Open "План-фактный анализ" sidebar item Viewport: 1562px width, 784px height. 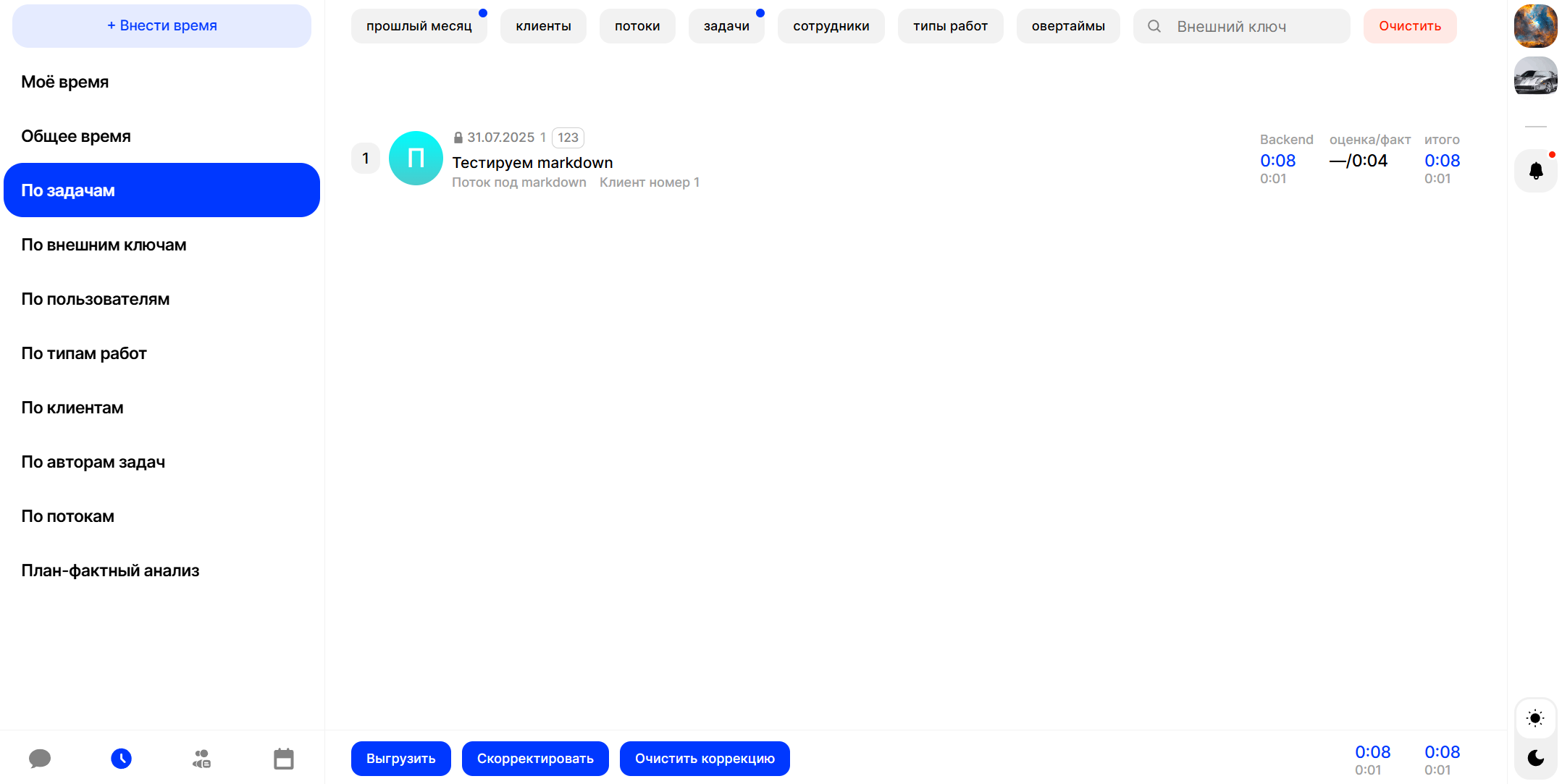110,570
